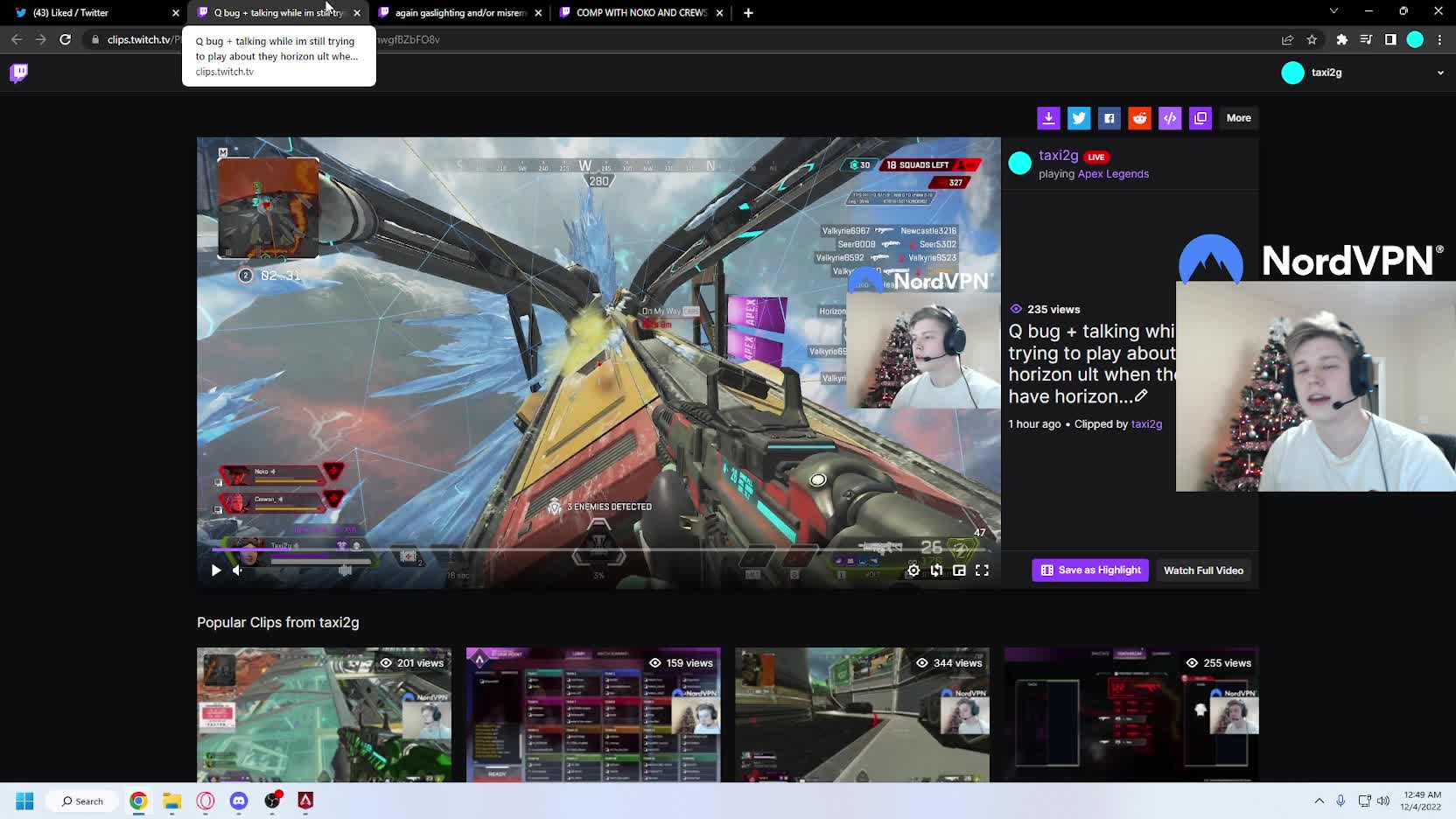Screen dimensions: 1456x819
Task: Toggle the Chrome side panel
Action: tap(1390, 39)
